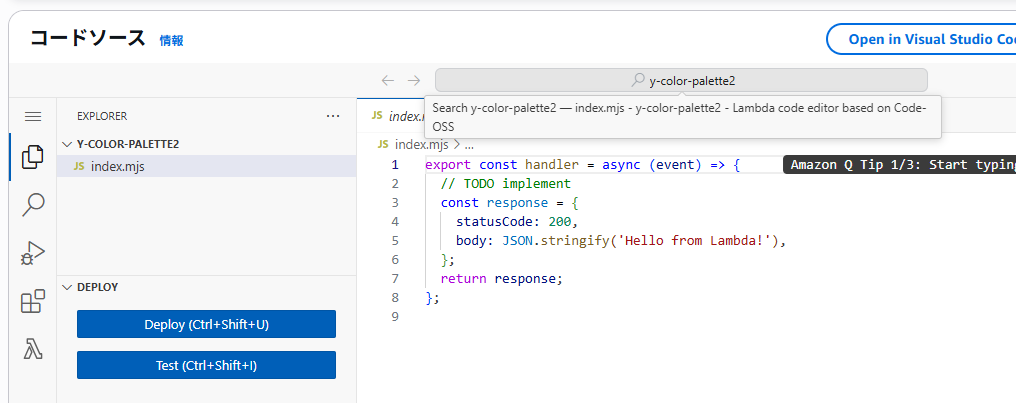1016x408 pixels.
Task: Open the Search view in the activity bar
Action: coord(33,205)
